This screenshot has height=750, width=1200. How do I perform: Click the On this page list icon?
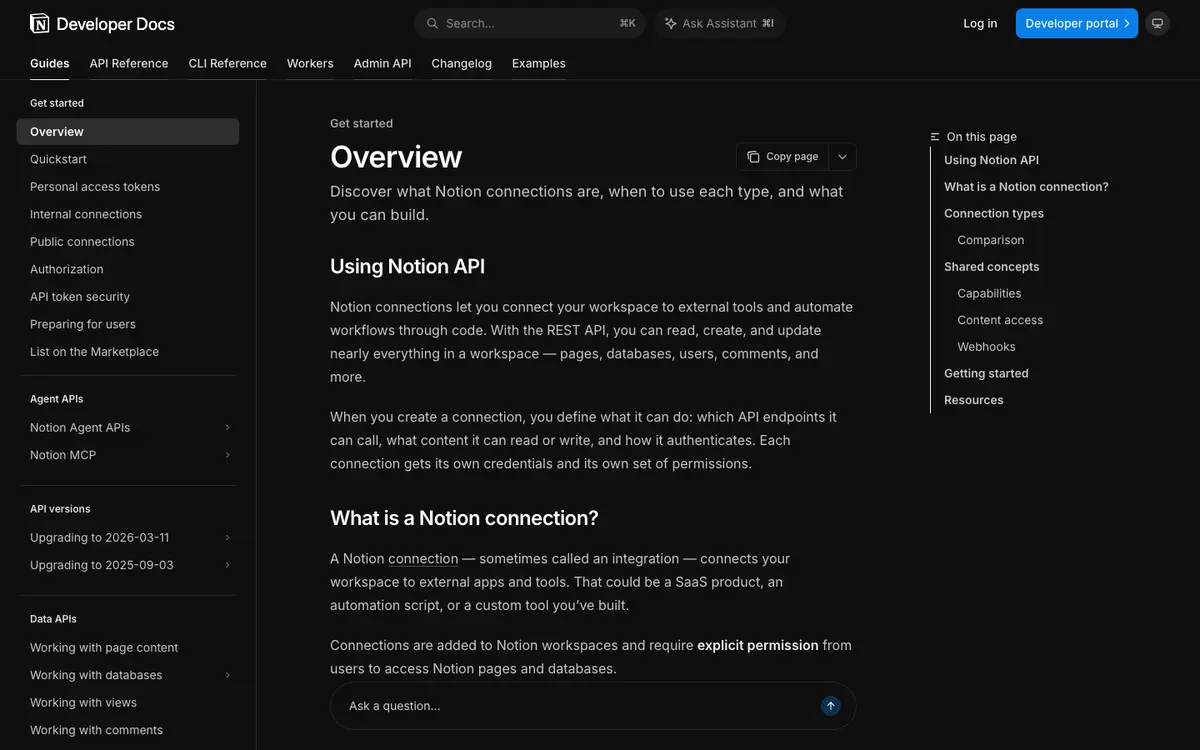point(935,137)
